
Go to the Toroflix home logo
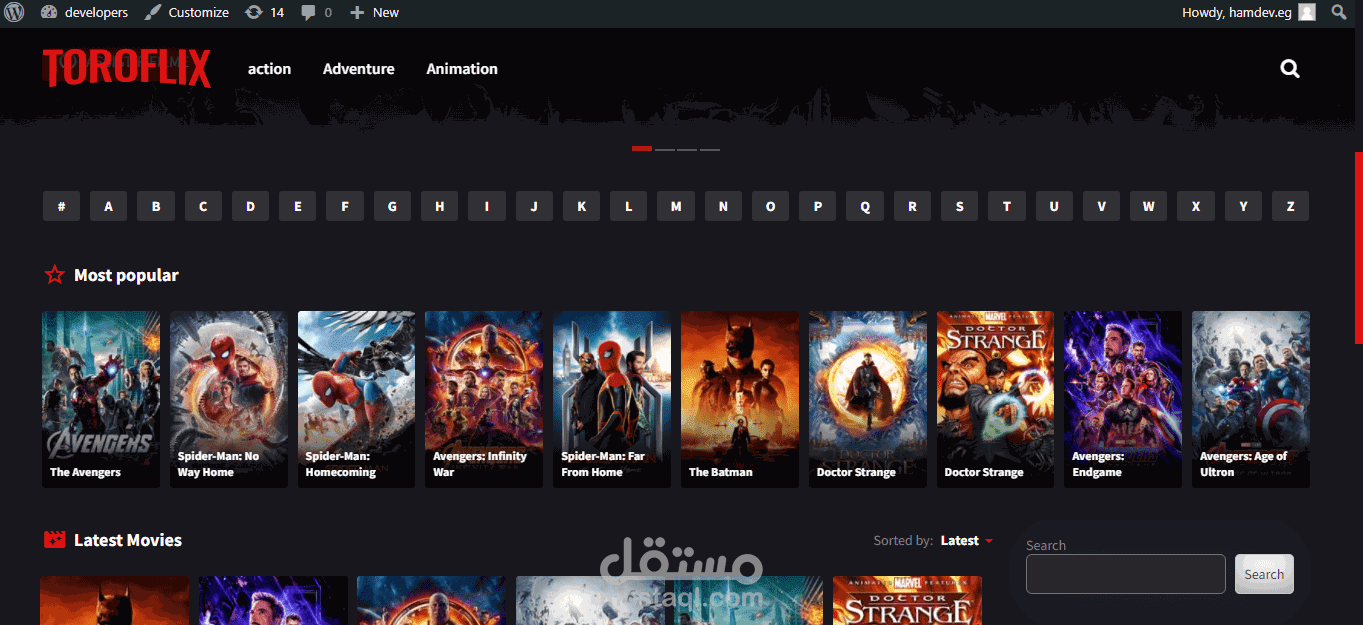tap(126, 69)
